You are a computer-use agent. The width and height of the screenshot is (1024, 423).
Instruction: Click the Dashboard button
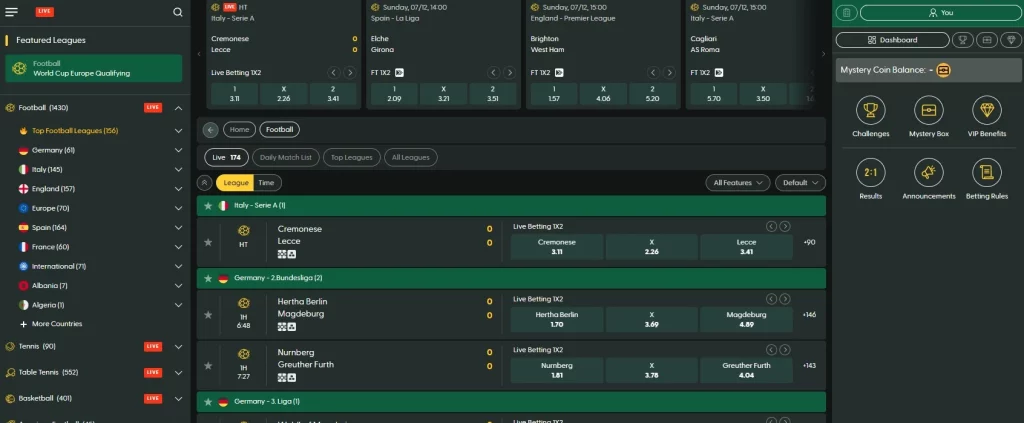892,40
